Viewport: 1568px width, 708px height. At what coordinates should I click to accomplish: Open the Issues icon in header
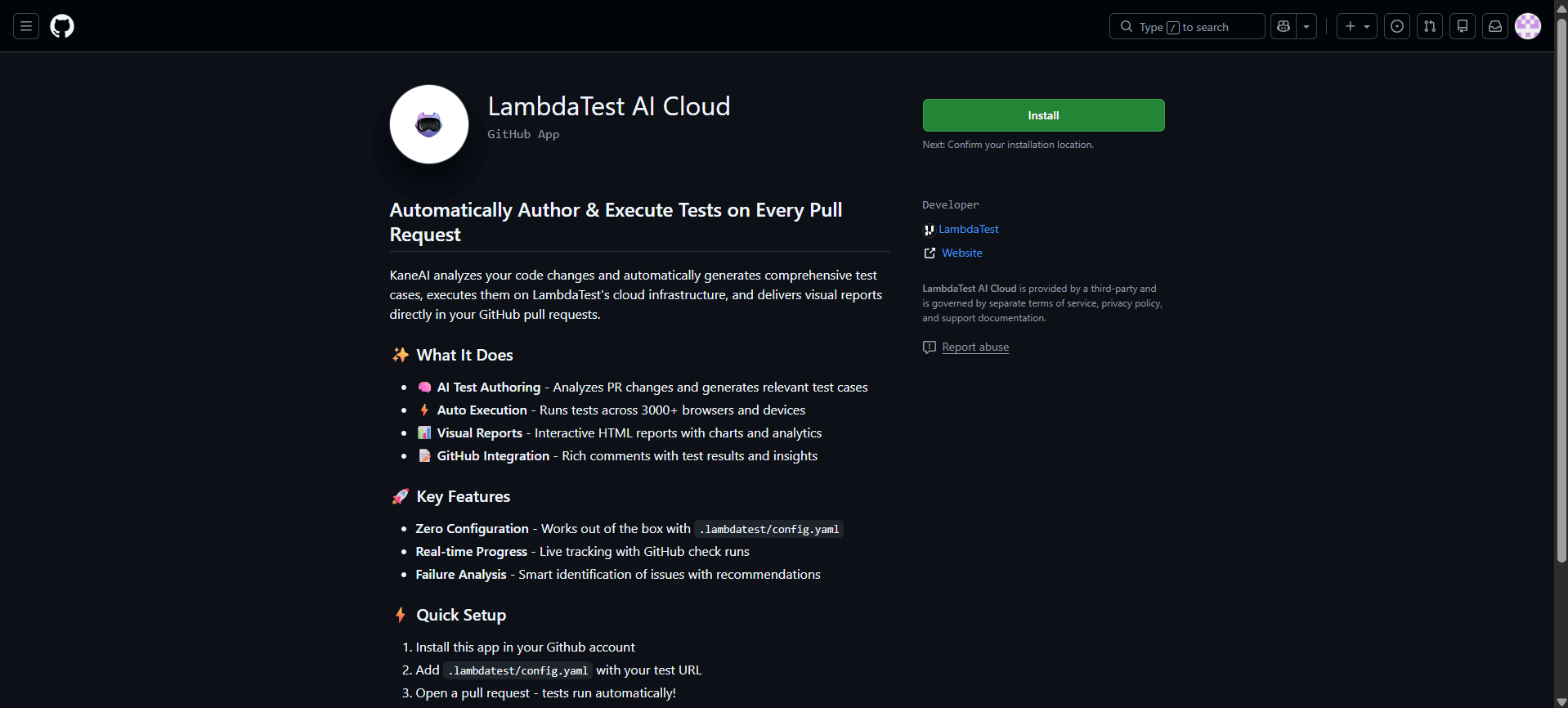(x=1397, y=26)
